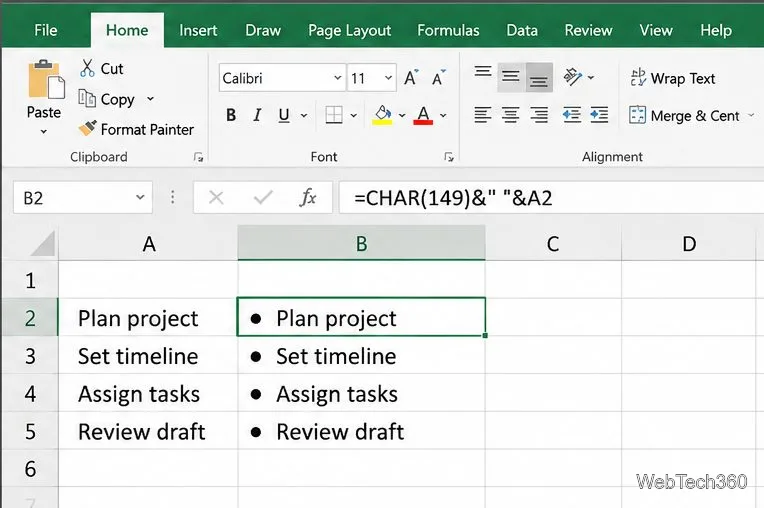This screenshot has width=764, height=508.
Task: Toggle Underline formatting
Action: click(284, 115)
